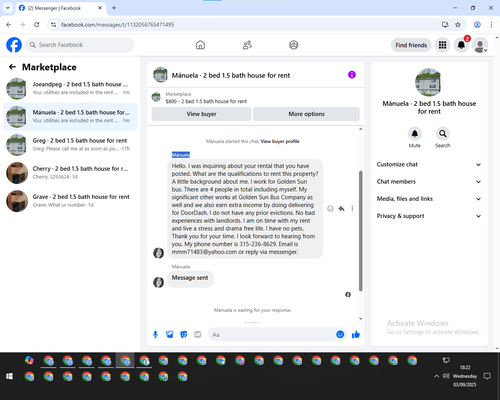
Task: Click the View buyer button
Action: pos(201,114)
